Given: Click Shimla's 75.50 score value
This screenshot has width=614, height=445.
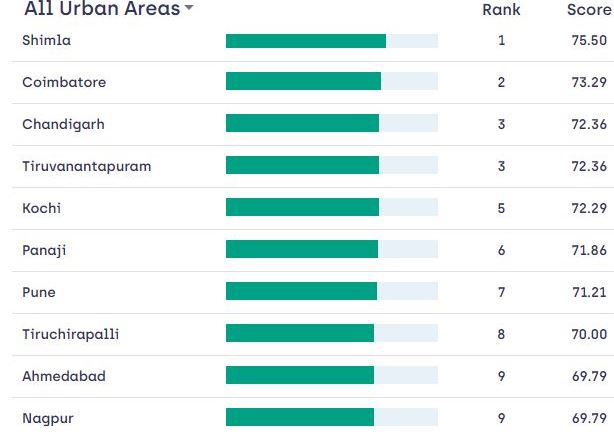Looking at the screenshot, I should pyautogui.click(x=589, y=40).
